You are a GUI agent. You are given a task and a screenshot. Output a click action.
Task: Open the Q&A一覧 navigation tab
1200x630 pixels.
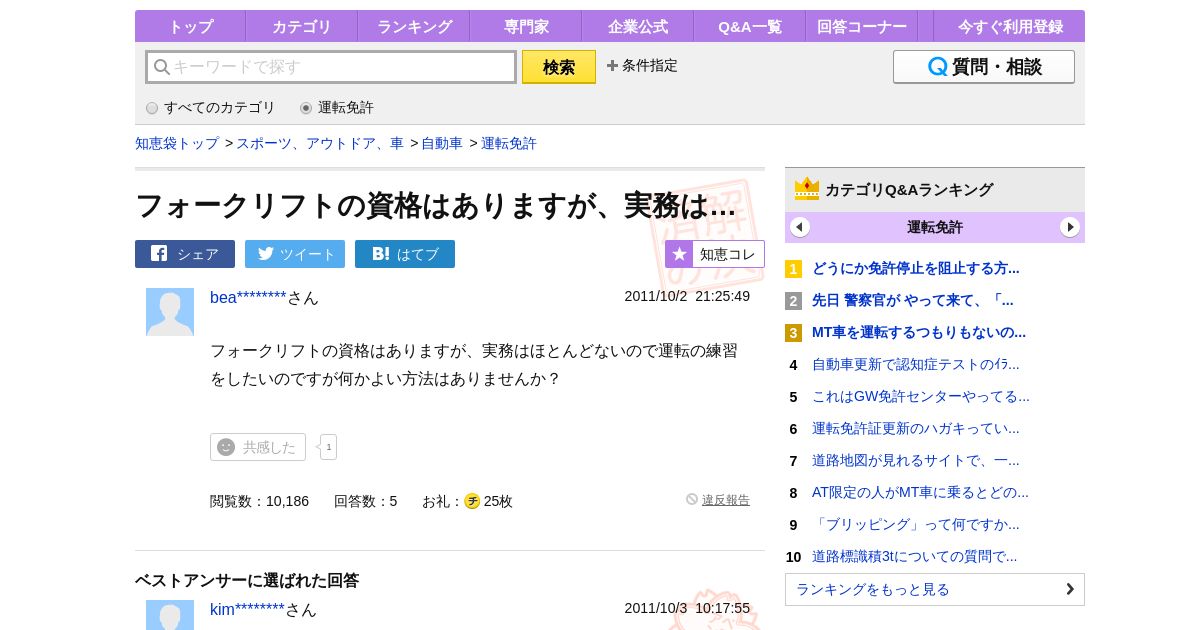[x=750, y=27]
